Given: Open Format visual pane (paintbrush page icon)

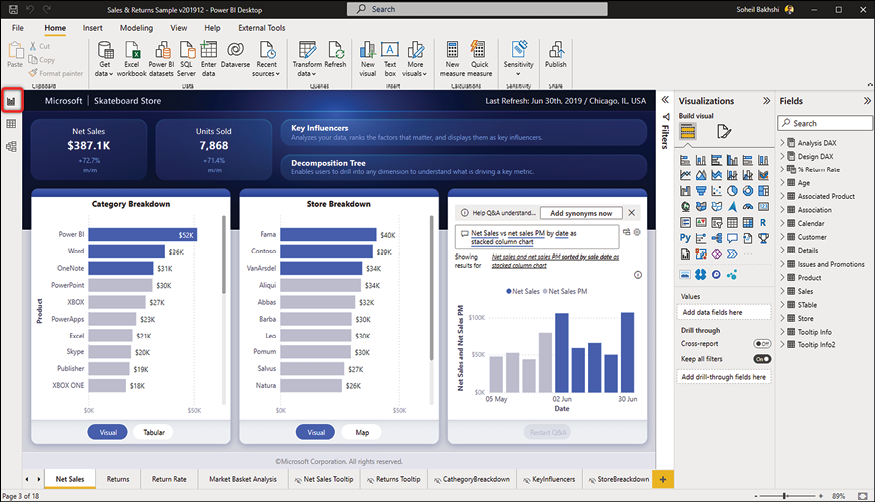Looking at the screenshot, I should pyautogui.click(x=724, y=132).
